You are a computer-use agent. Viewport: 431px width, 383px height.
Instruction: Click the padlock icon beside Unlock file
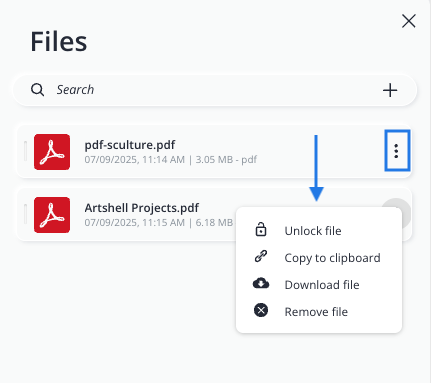pos(261,229)
